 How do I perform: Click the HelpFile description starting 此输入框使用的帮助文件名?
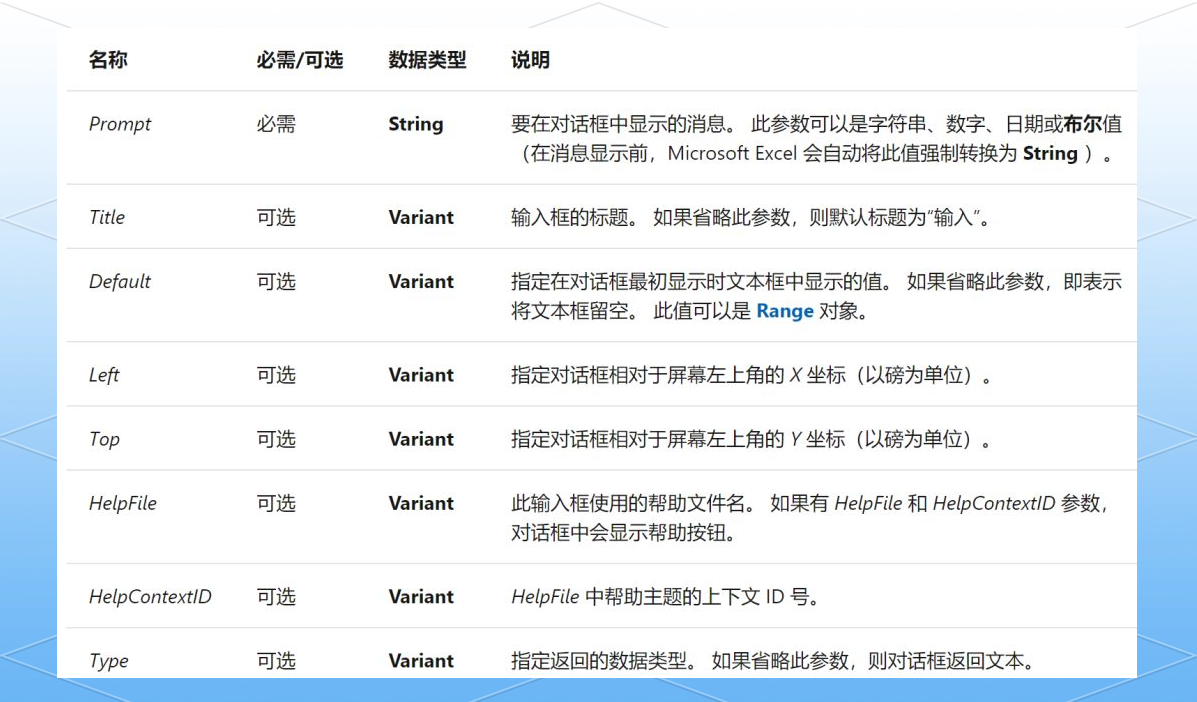(x=811, y=518)
